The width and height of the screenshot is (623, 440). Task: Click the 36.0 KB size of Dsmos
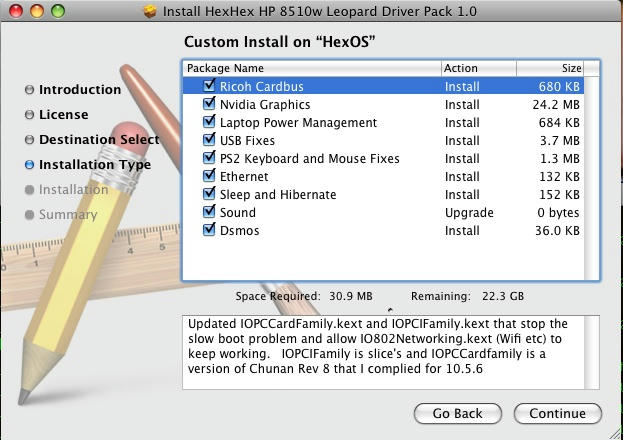557,231
